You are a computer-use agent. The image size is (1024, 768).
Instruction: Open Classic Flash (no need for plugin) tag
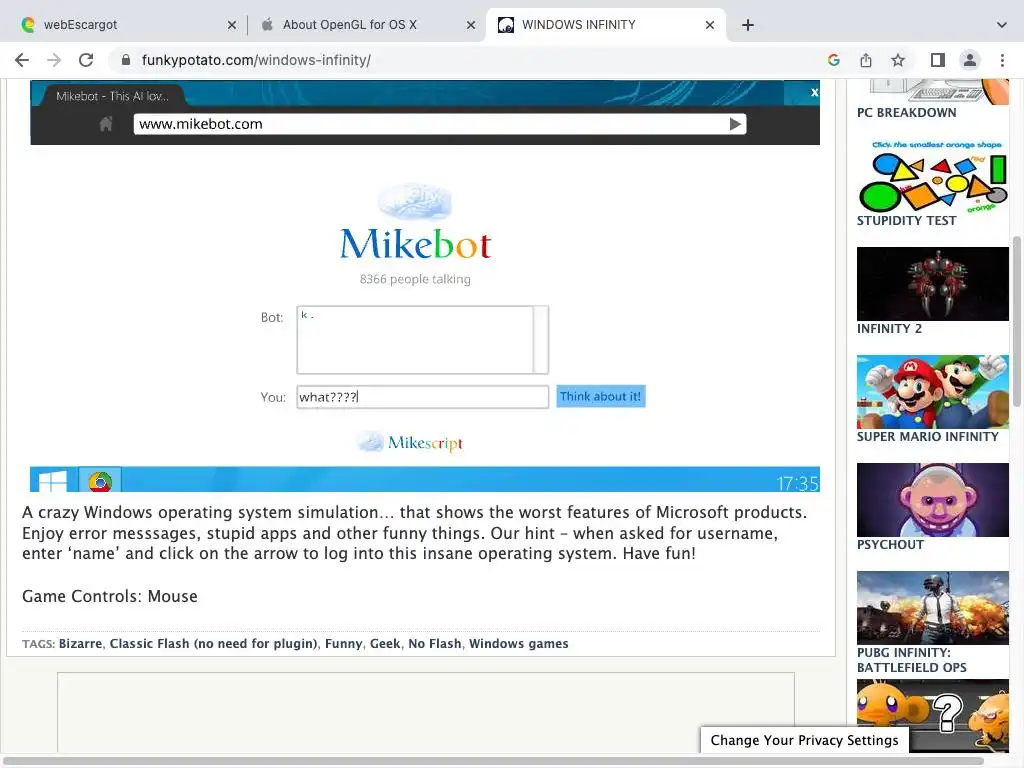pyautogui.click(x=214, y=643)
